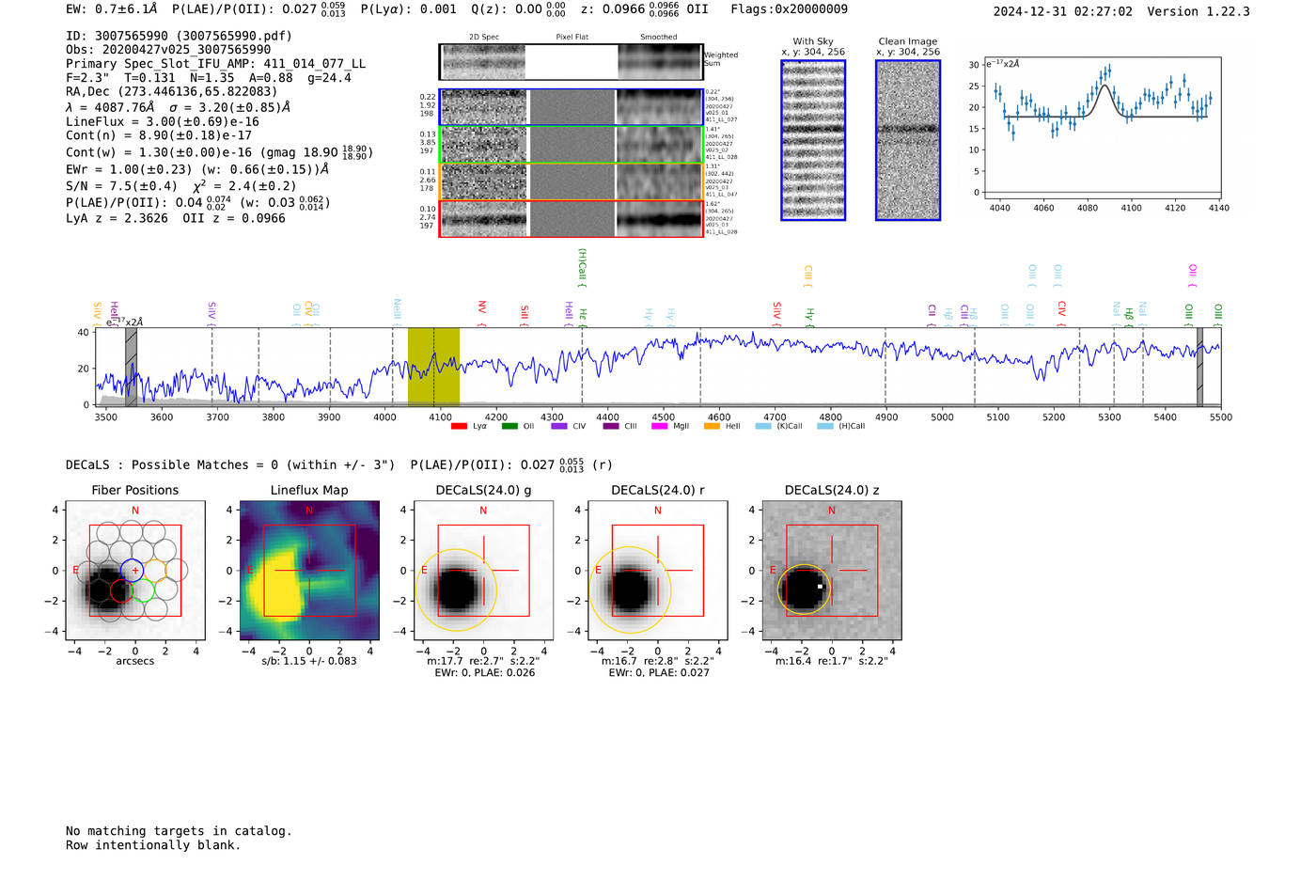This screenshot has height=896, width=1316.
Task: Click the Version 1.22.3 header text
Action: click(1199, 11)
